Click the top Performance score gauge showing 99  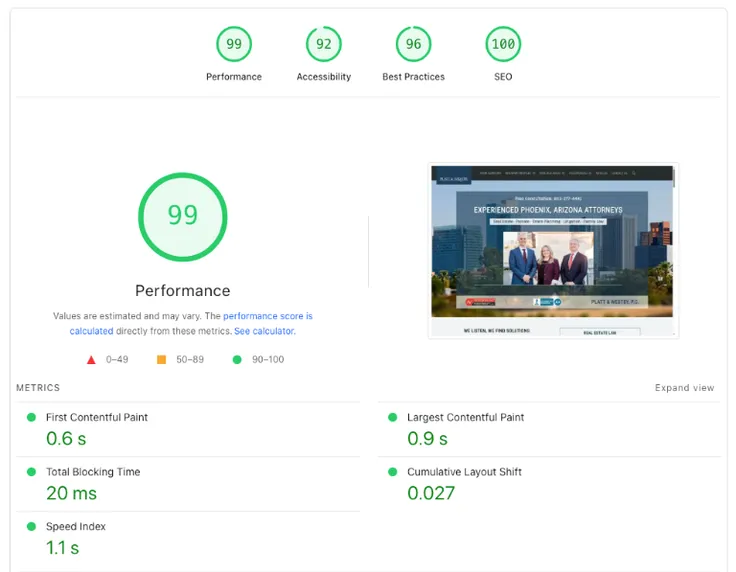click(234, 44)
